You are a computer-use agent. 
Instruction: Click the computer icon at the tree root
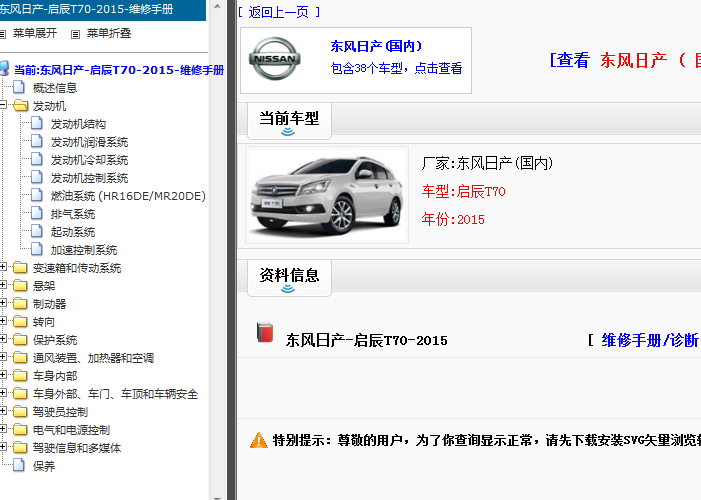point(4,68)
